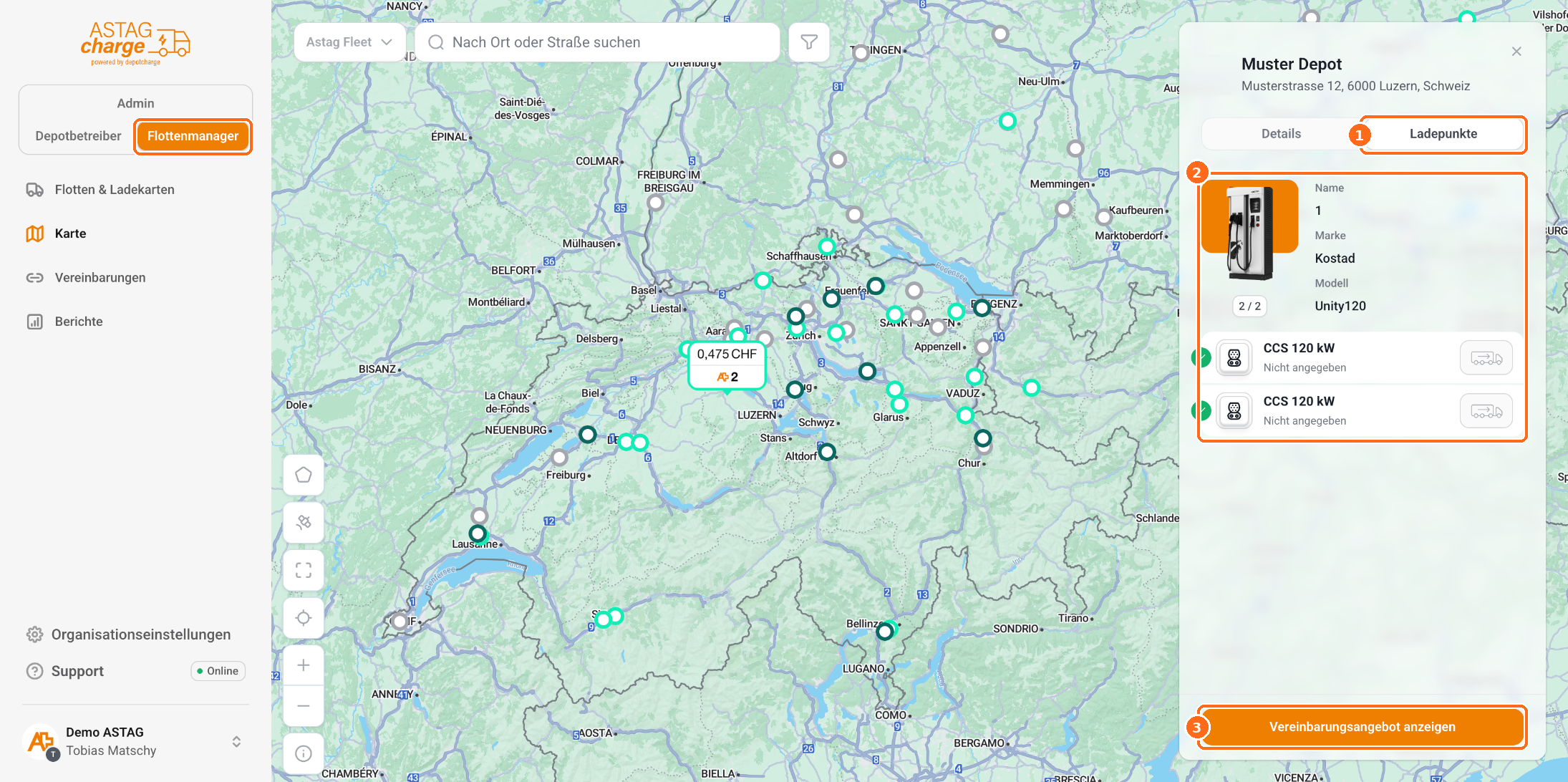Image resolution: width=1568 pixels, height=782 pixels.
Task: Open map info button
Action: [304, 753]
